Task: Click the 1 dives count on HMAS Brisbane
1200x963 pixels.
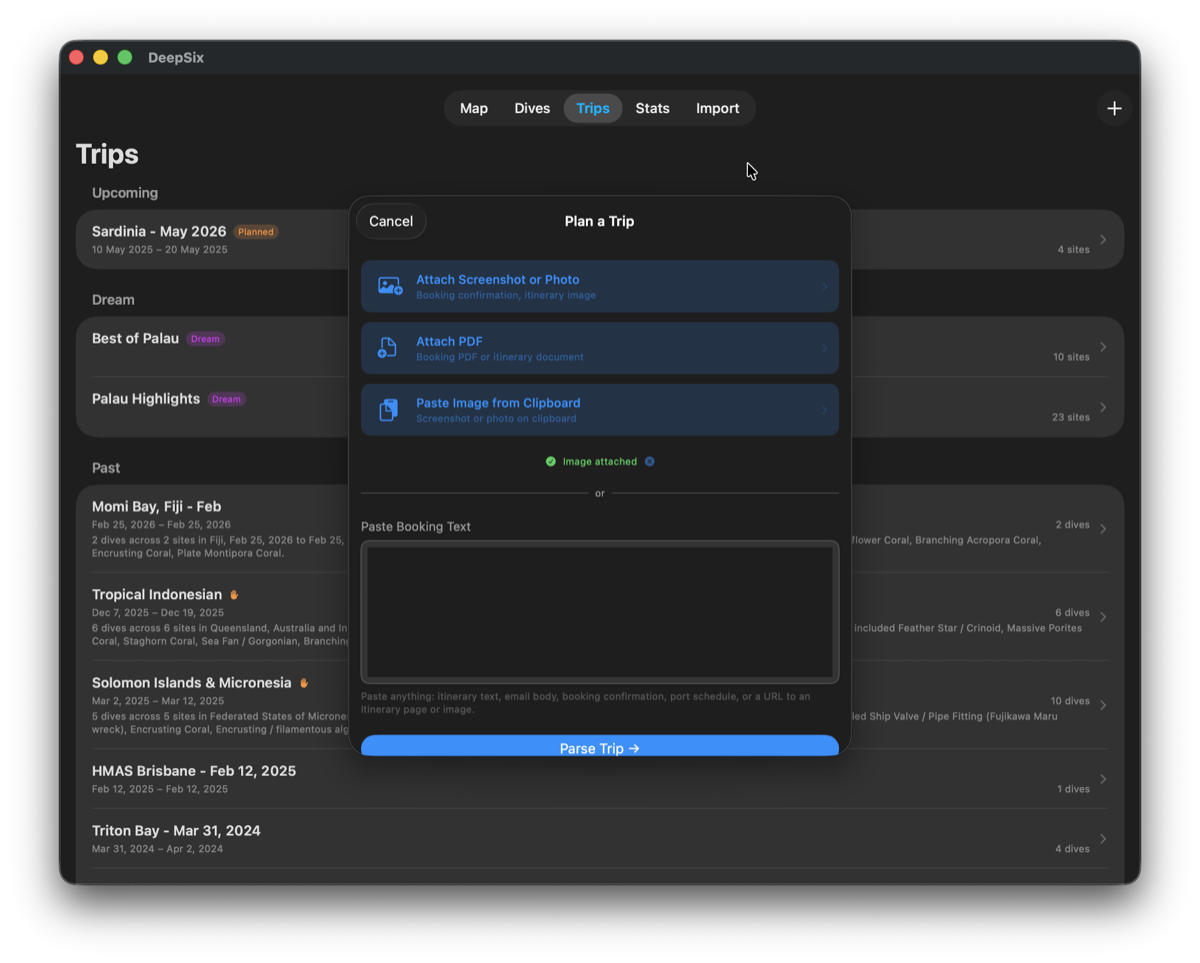Action: pyautogui.click(x=1073, y=789)
